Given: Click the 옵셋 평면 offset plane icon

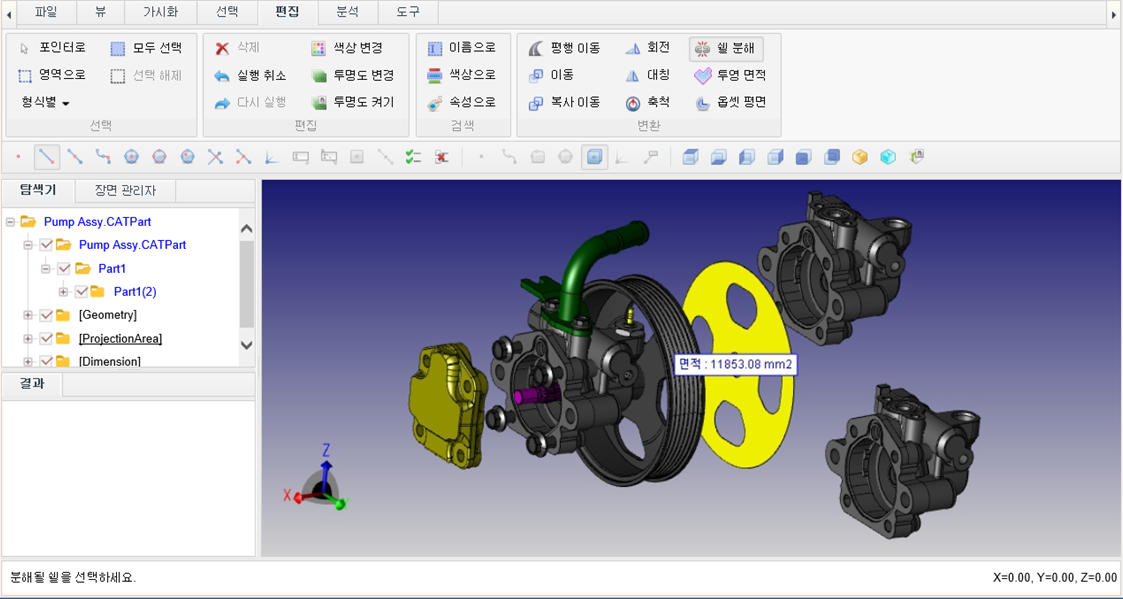Looking at the screenshot, I should click(702, 103).
